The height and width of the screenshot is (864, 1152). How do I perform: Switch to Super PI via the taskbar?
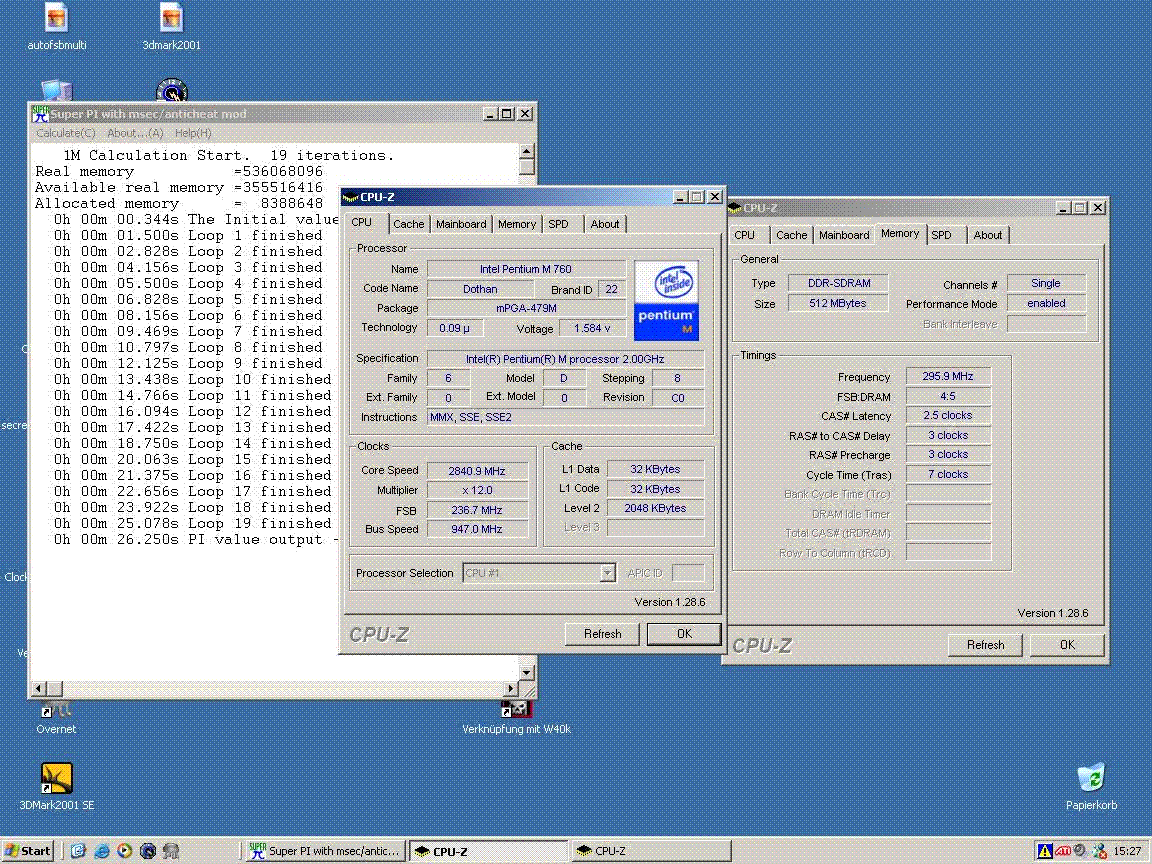click(x=325, y=851)
